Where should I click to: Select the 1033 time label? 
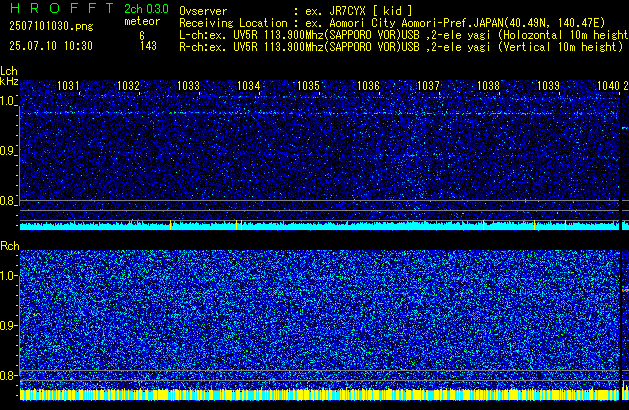(188, 86)
